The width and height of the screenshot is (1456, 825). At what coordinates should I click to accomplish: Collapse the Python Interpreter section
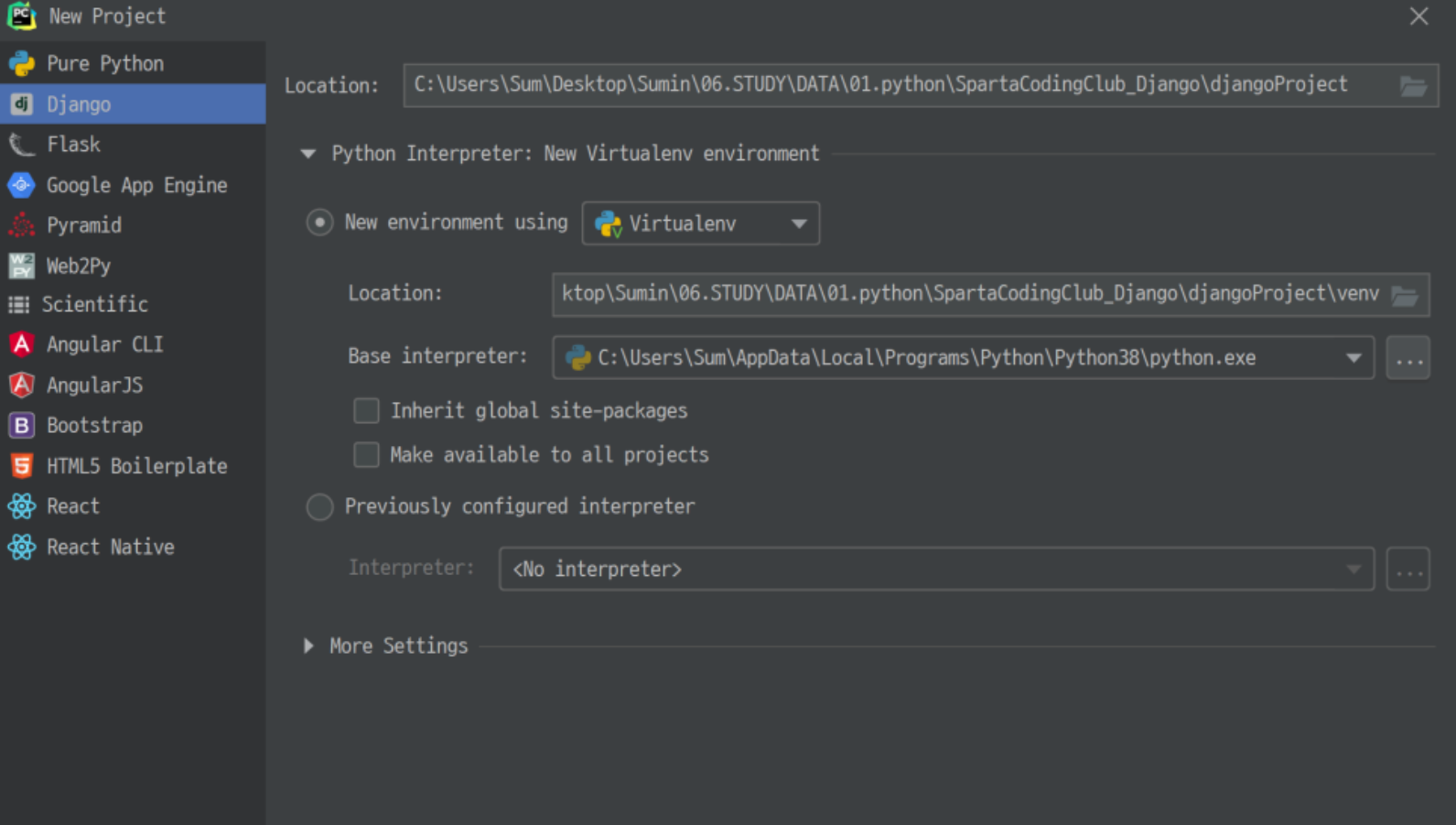coord(308,154)
